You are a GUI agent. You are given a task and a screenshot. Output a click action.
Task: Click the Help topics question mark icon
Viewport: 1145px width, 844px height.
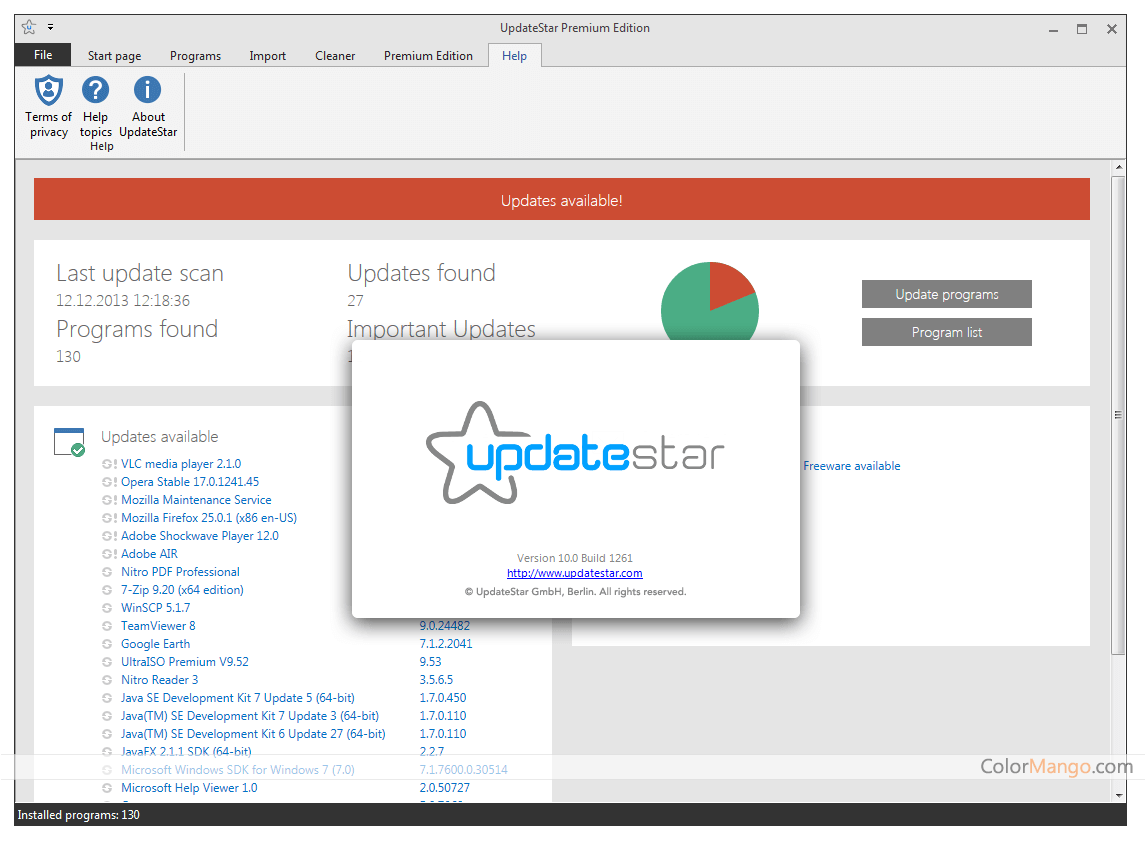[96, 91]
